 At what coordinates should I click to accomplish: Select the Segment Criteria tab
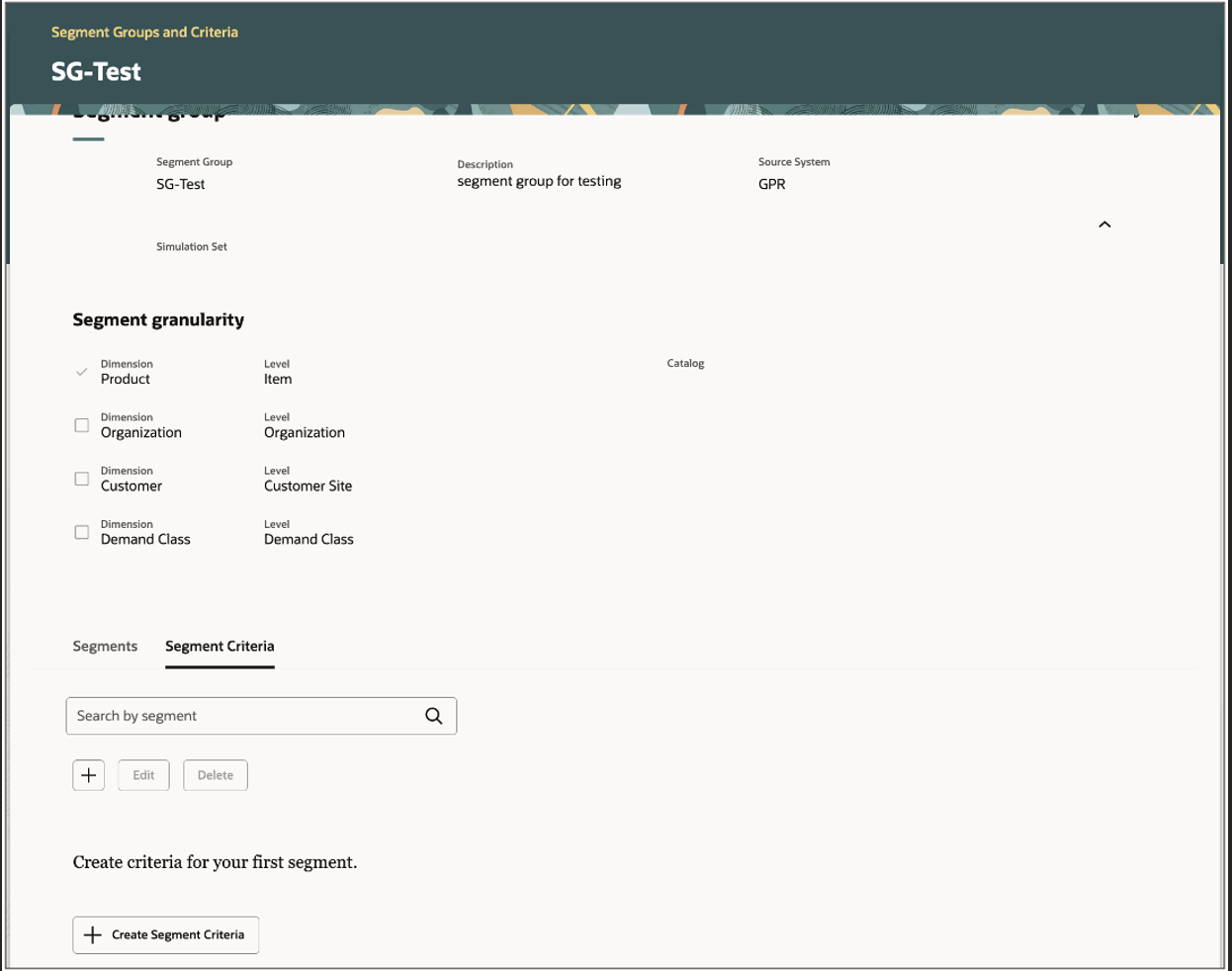coord(220,646)
